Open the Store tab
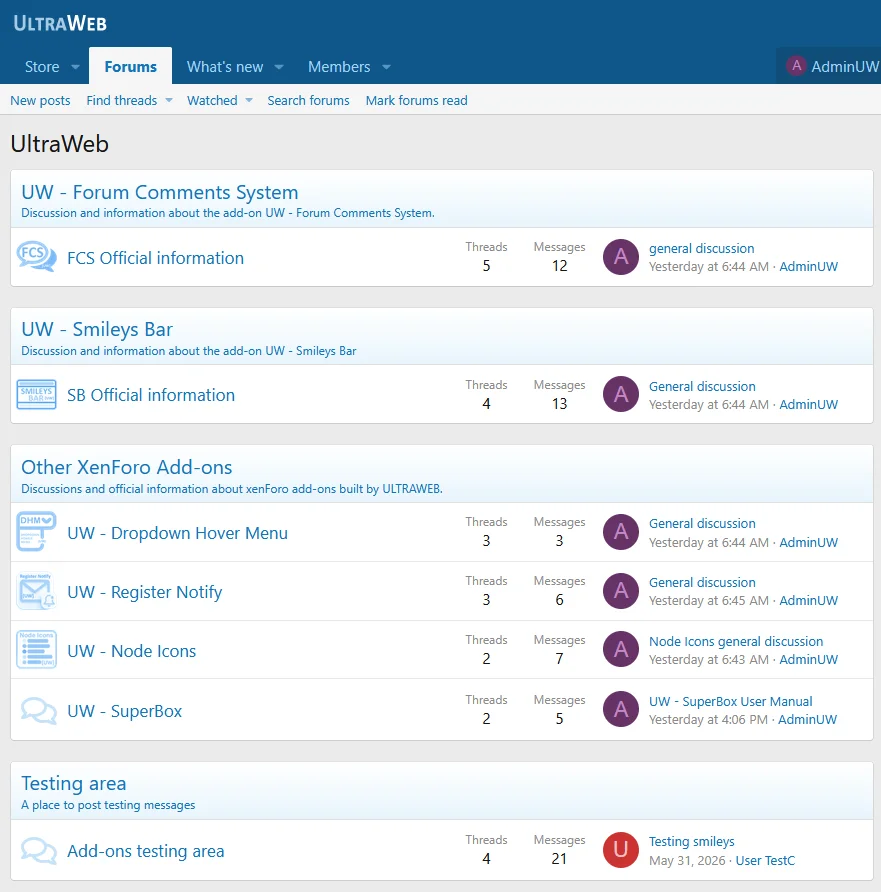The height and width of the screenshot is (892, 881). pyautogui.click(x=42, y=67)
